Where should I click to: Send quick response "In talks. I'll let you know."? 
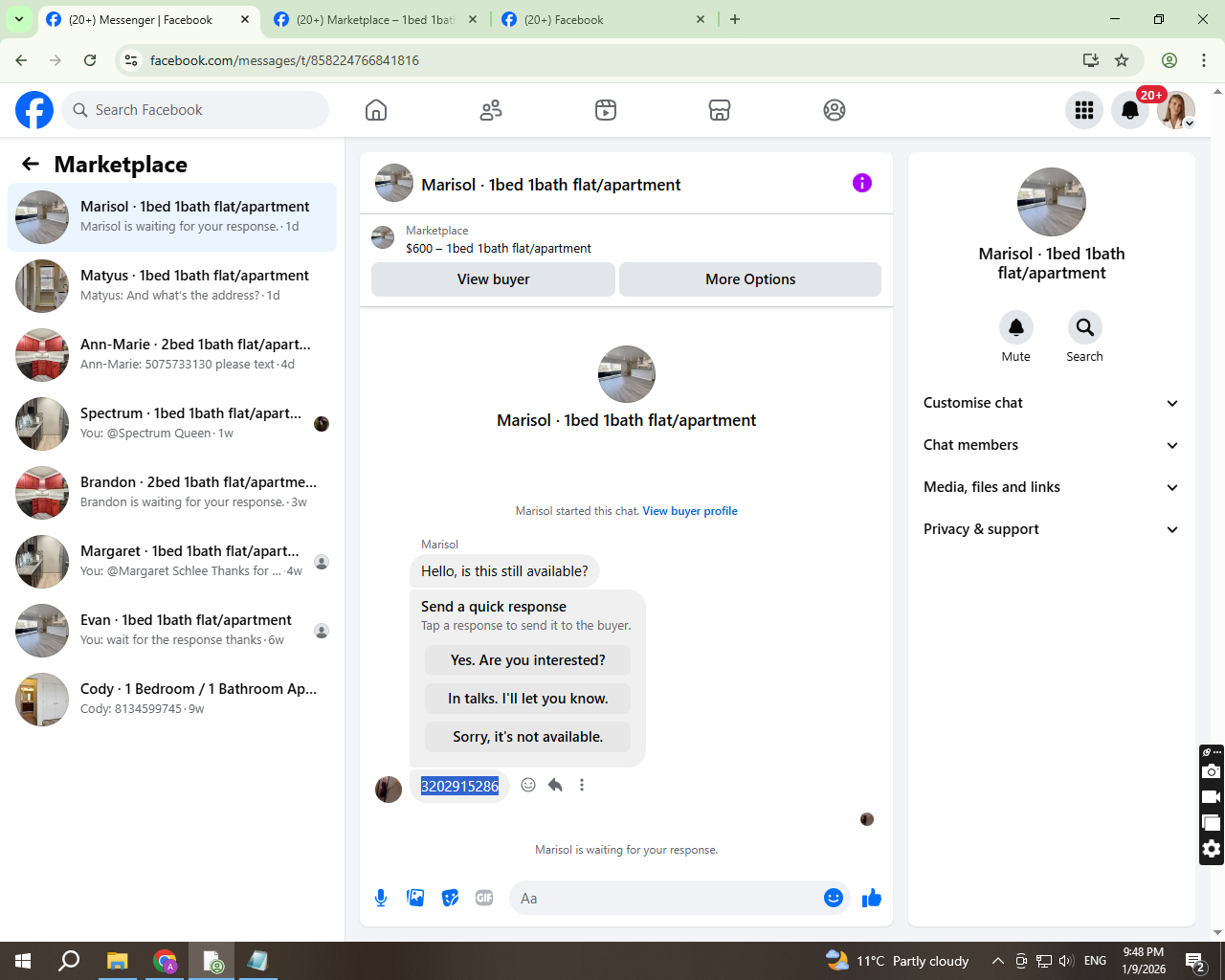(x=527, y=699)
